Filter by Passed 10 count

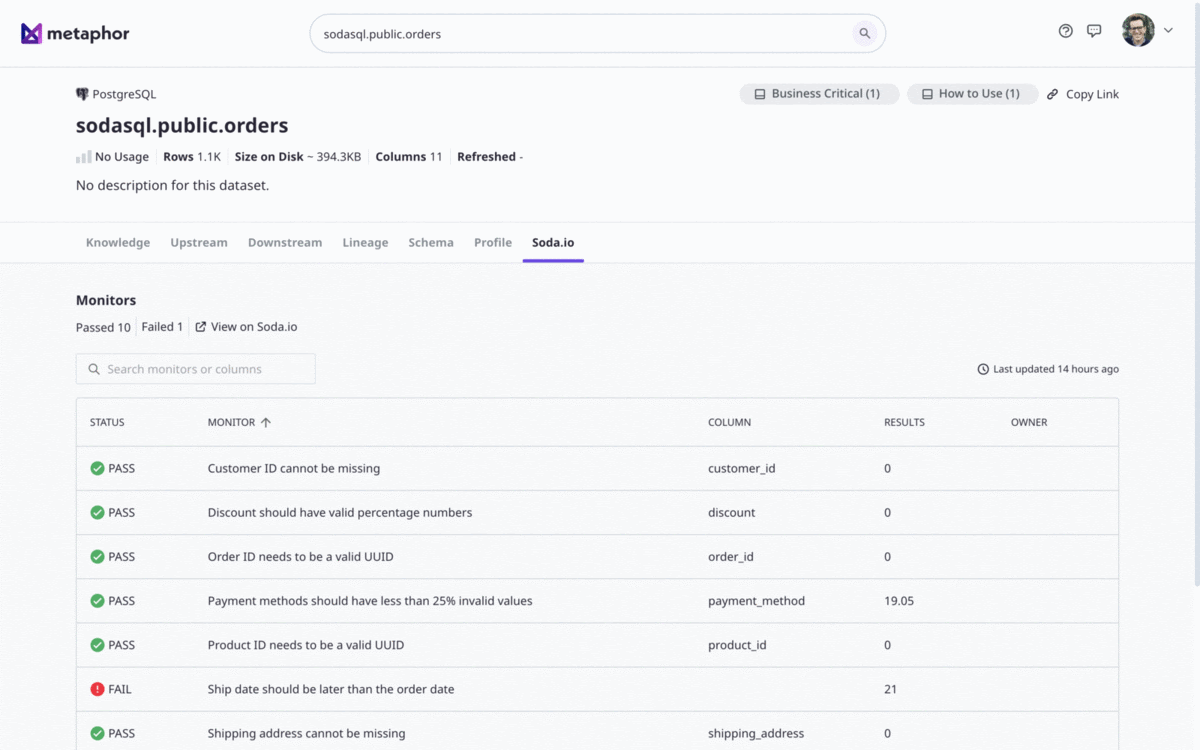[x=103, y=327]
